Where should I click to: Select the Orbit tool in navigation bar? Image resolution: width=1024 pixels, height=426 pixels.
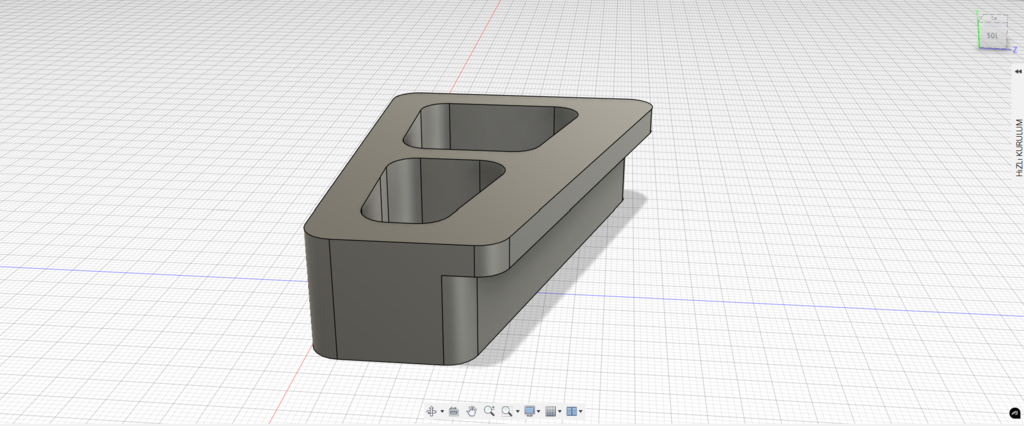431,412
